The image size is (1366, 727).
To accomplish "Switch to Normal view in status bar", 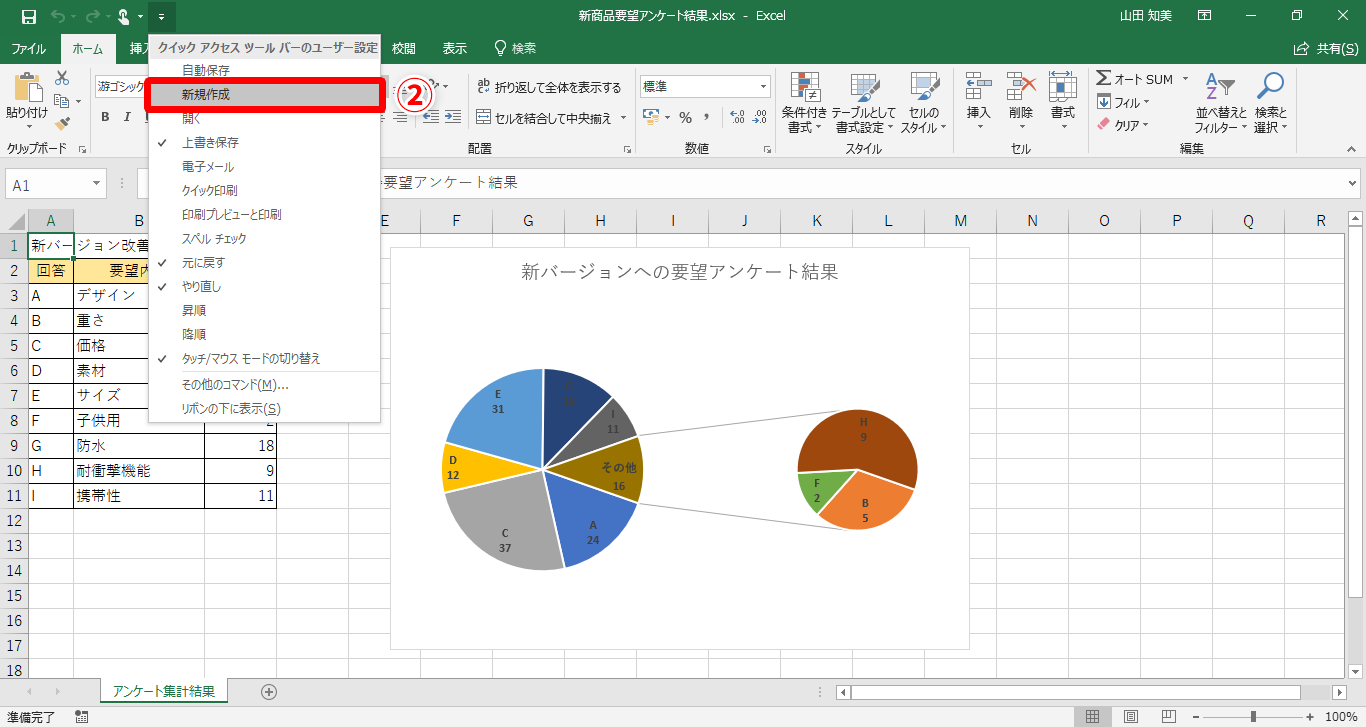I will click(x=1093, y=717).
